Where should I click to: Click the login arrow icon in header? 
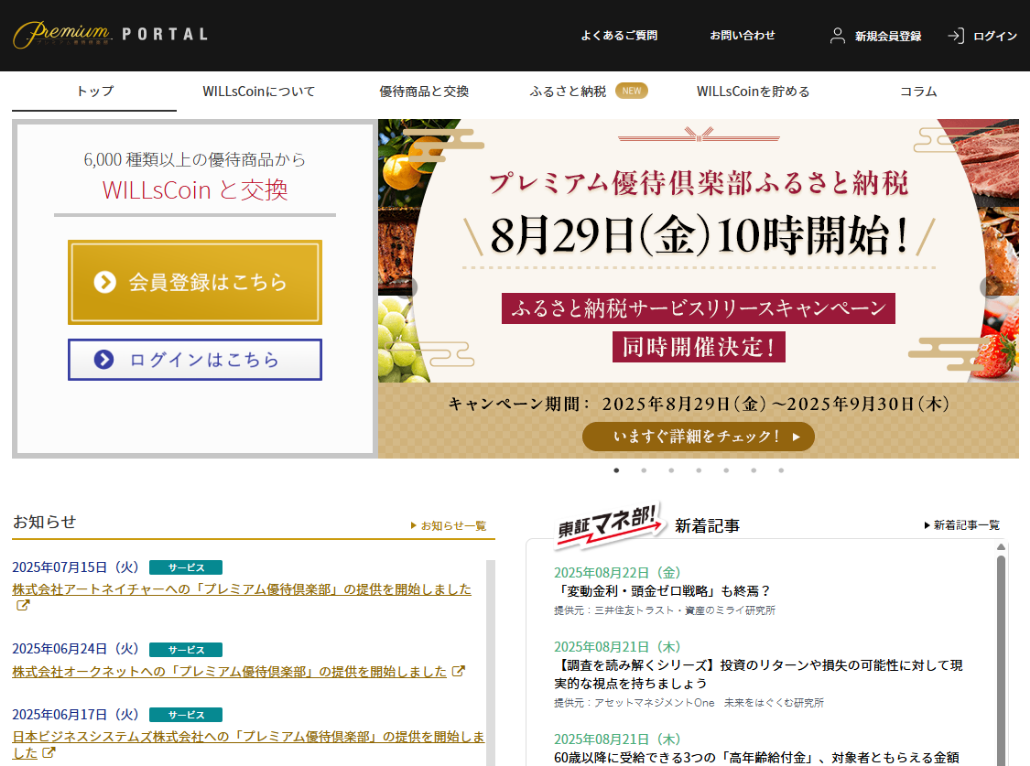tap(955, 36)
